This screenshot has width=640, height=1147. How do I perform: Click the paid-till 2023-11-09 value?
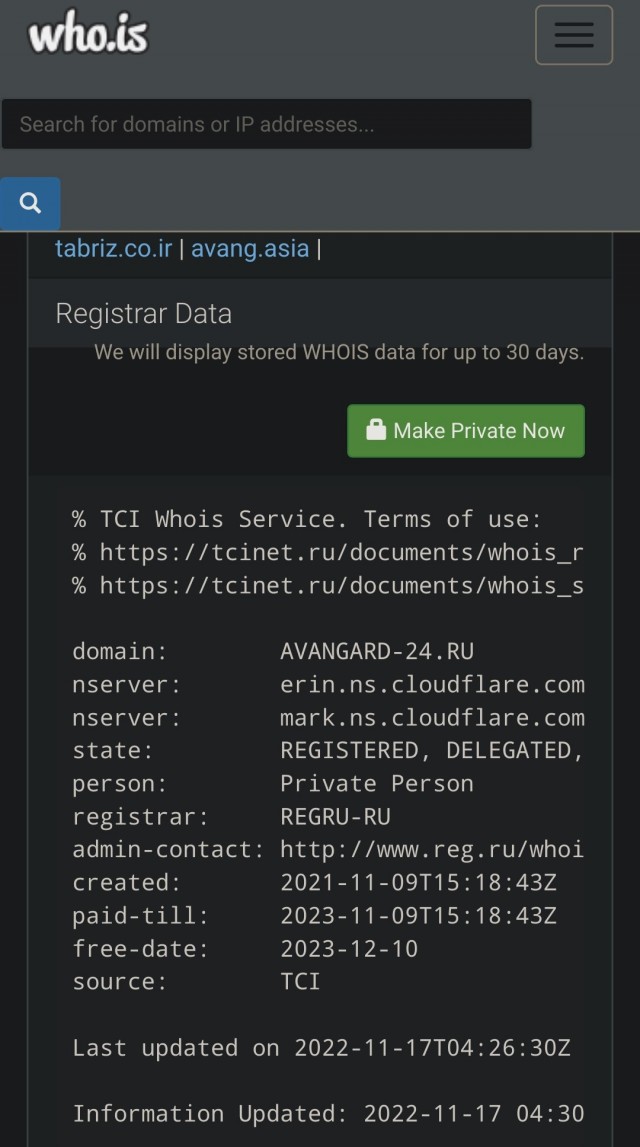click(x=418, y=916)
